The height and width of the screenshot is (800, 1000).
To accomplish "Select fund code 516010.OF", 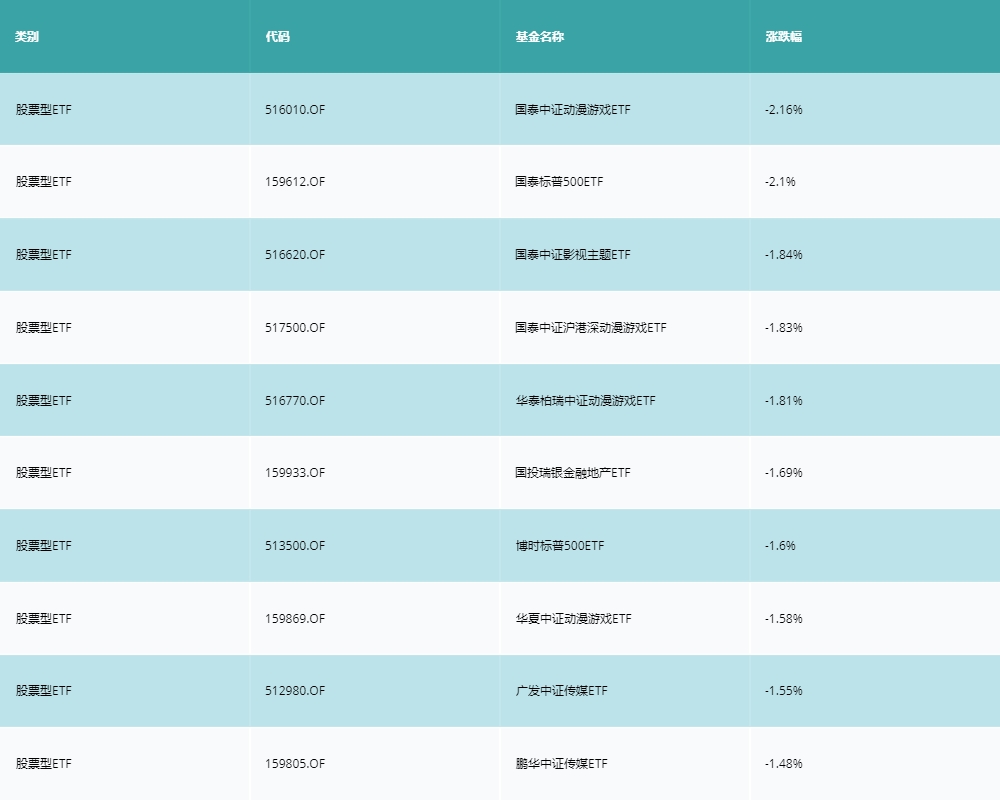I will click(x=295, y=110).
